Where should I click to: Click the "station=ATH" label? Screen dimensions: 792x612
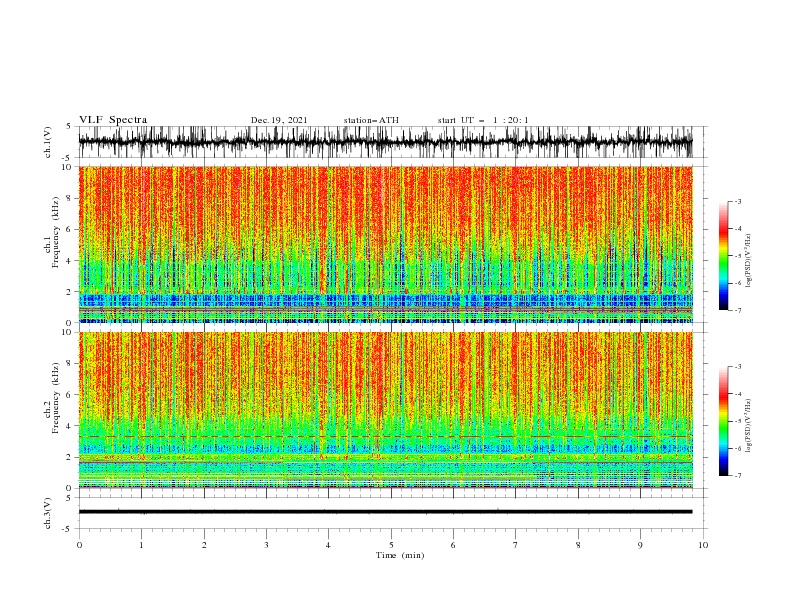point(371,120)
